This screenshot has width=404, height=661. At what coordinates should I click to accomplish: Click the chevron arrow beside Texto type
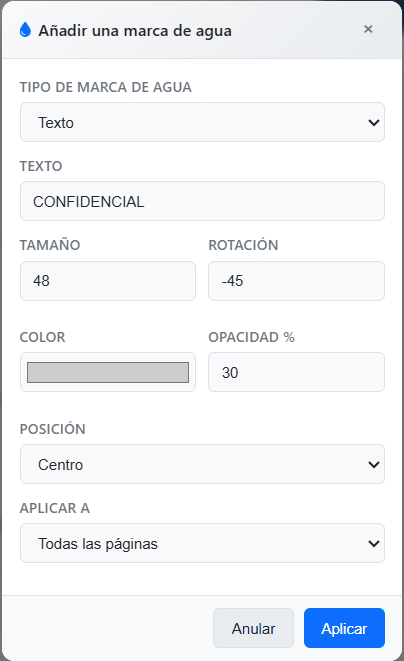(x=374, y=123)
